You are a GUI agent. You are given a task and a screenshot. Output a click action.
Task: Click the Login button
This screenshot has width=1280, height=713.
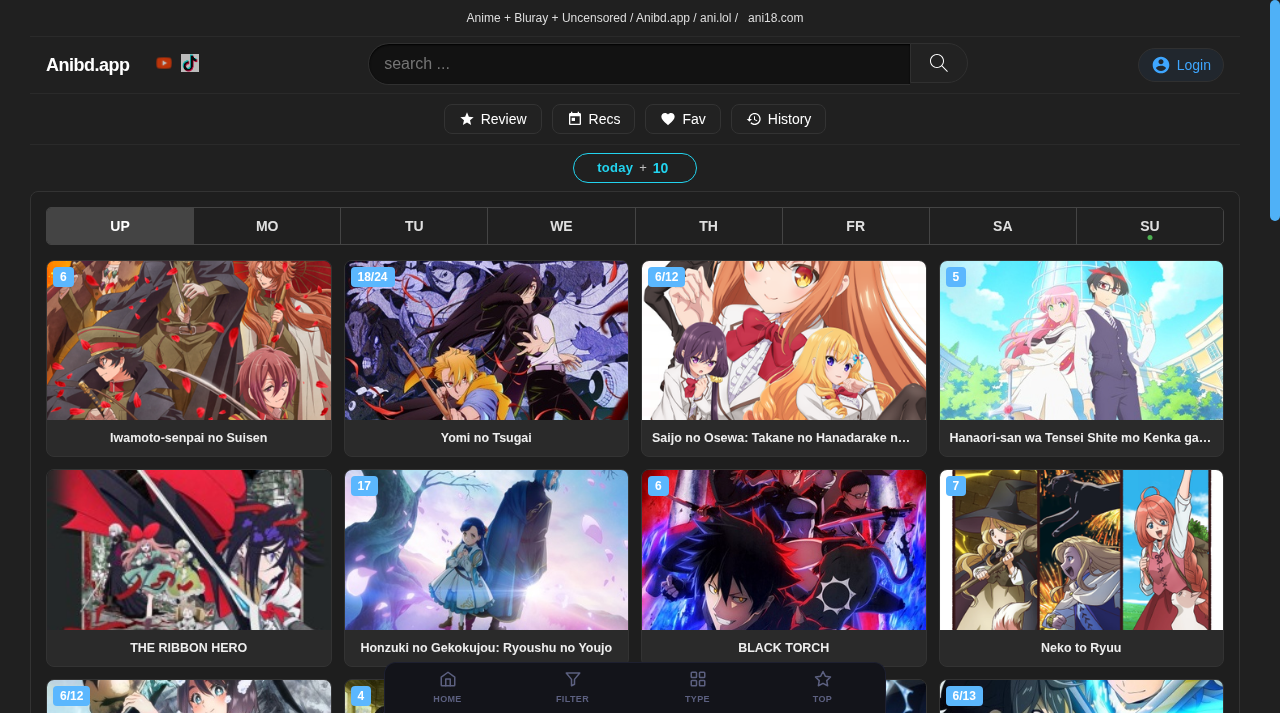pyautogui.click(x=1181, y=65)
